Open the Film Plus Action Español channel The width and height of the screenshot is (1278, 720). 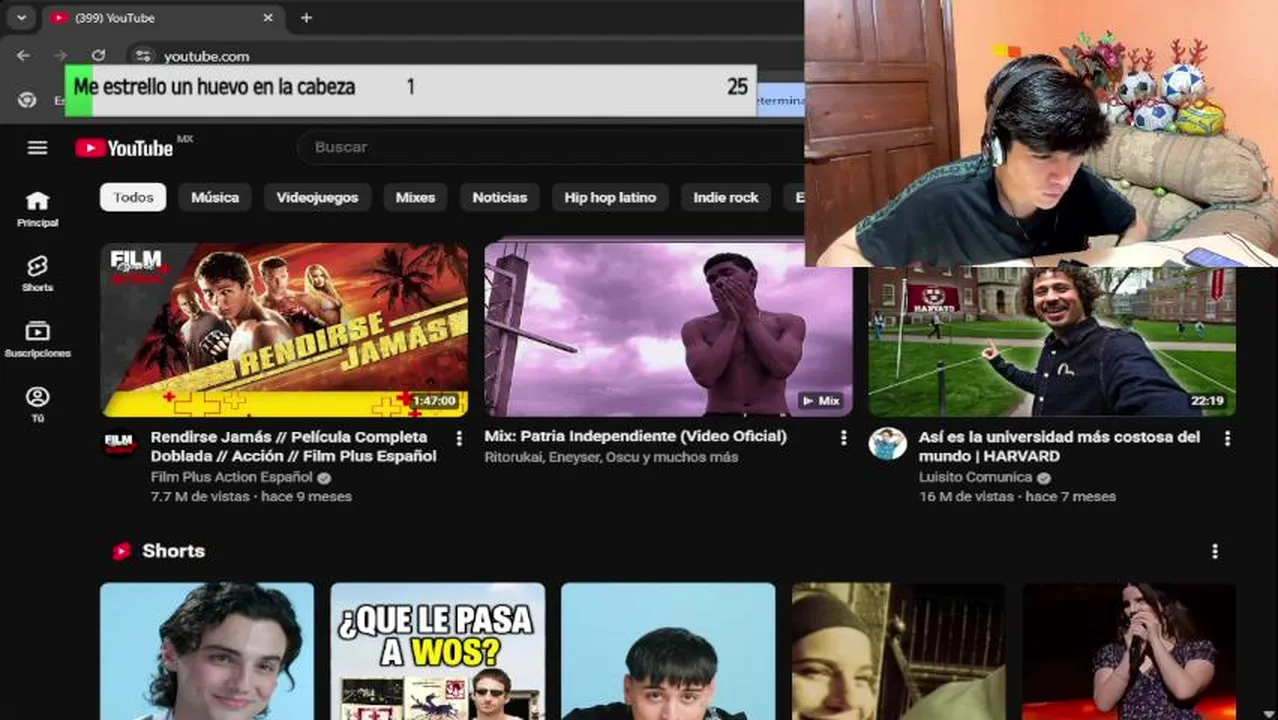pyautogui.click(x=232, y=477)
